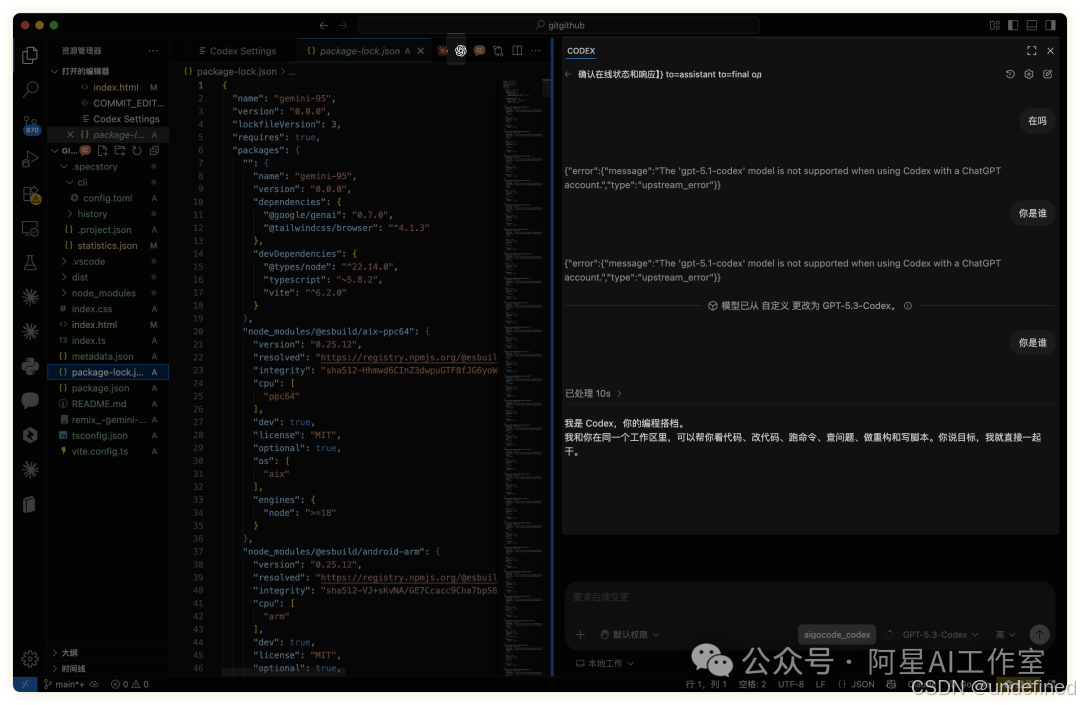1080x705 pixels.
Task: Open the Run and Debug view
Action: click(30, 159)
